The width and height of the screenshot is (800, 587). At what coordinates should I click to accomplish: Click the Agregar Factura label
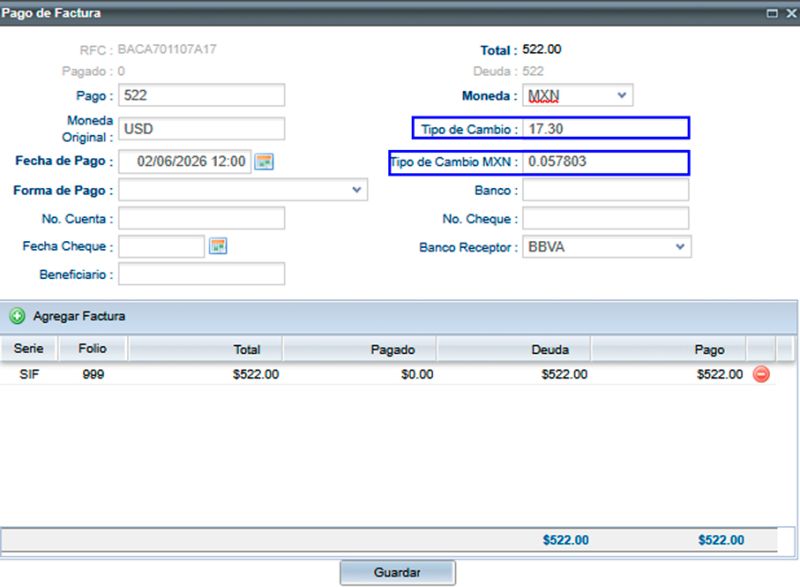pyautogui.click(x=79, y=316)
